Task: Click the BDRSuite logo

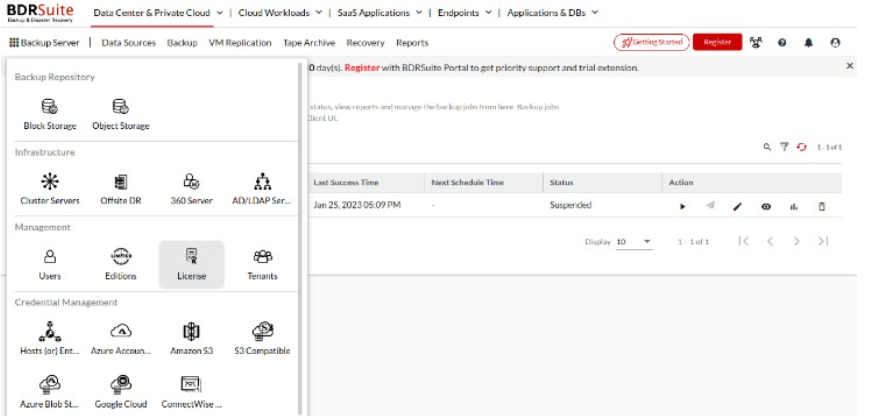Action: [40, 13]
